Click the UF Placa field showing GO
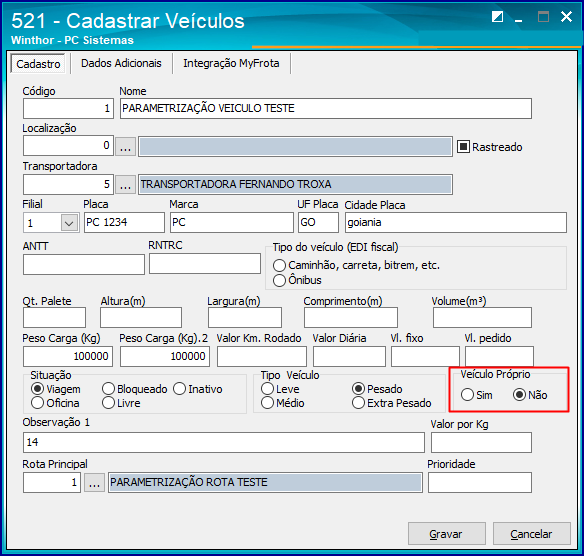 tap(318, 222)
